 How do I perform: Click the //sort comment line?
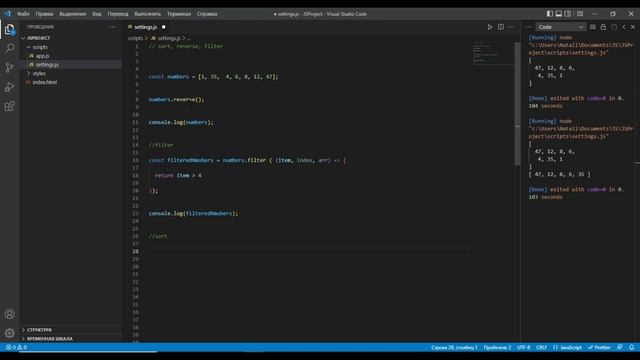click(x=158, y=236)
